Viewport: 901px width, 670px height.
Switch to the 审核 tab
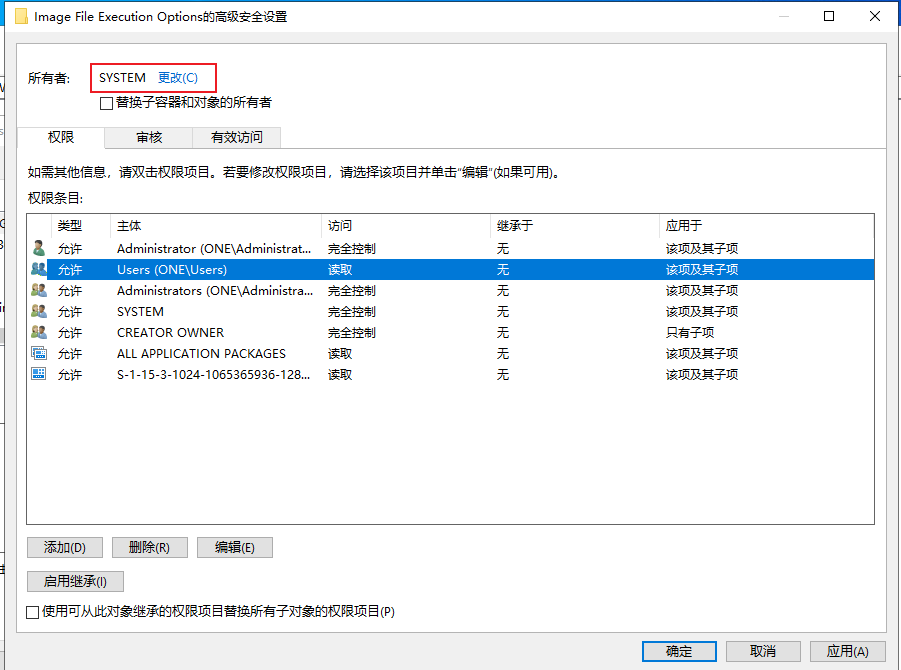(x=149, y=137)
